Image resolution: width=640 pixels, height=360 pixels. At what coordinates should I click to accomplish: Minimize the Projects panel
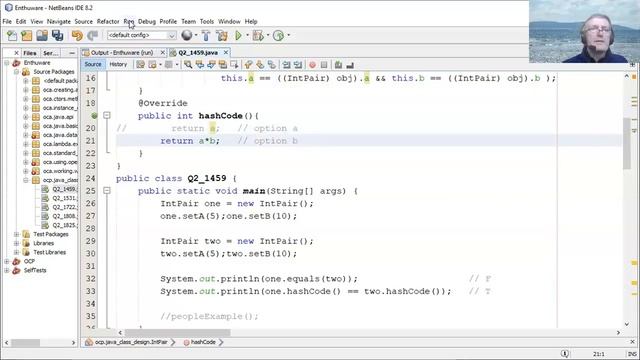[x=72, y=53]
